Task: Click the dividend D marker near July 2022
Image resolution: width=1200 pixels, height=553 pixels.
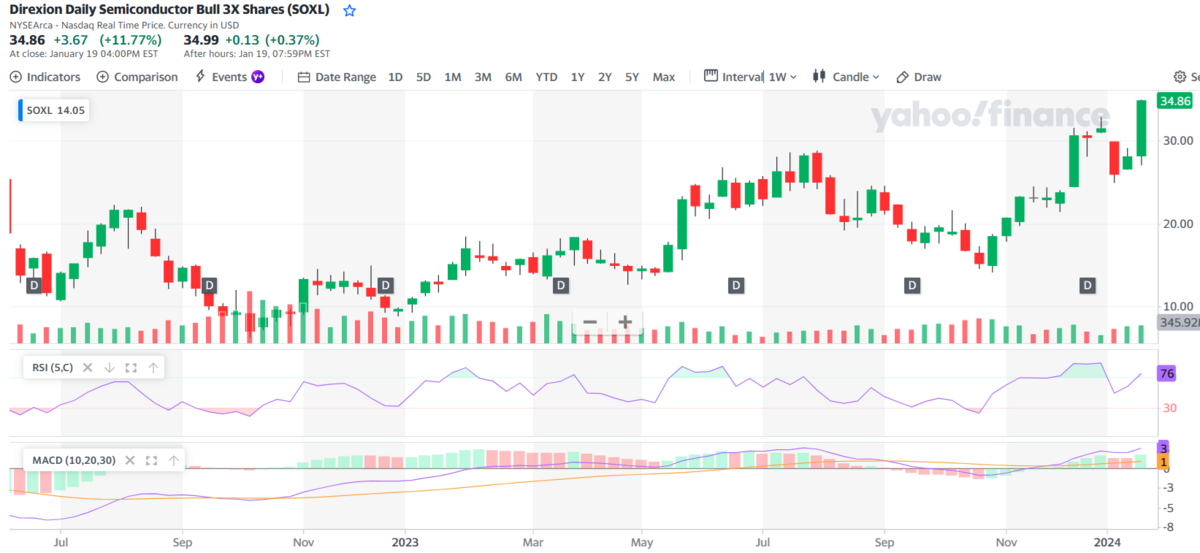Action: (x=34, y=286)
